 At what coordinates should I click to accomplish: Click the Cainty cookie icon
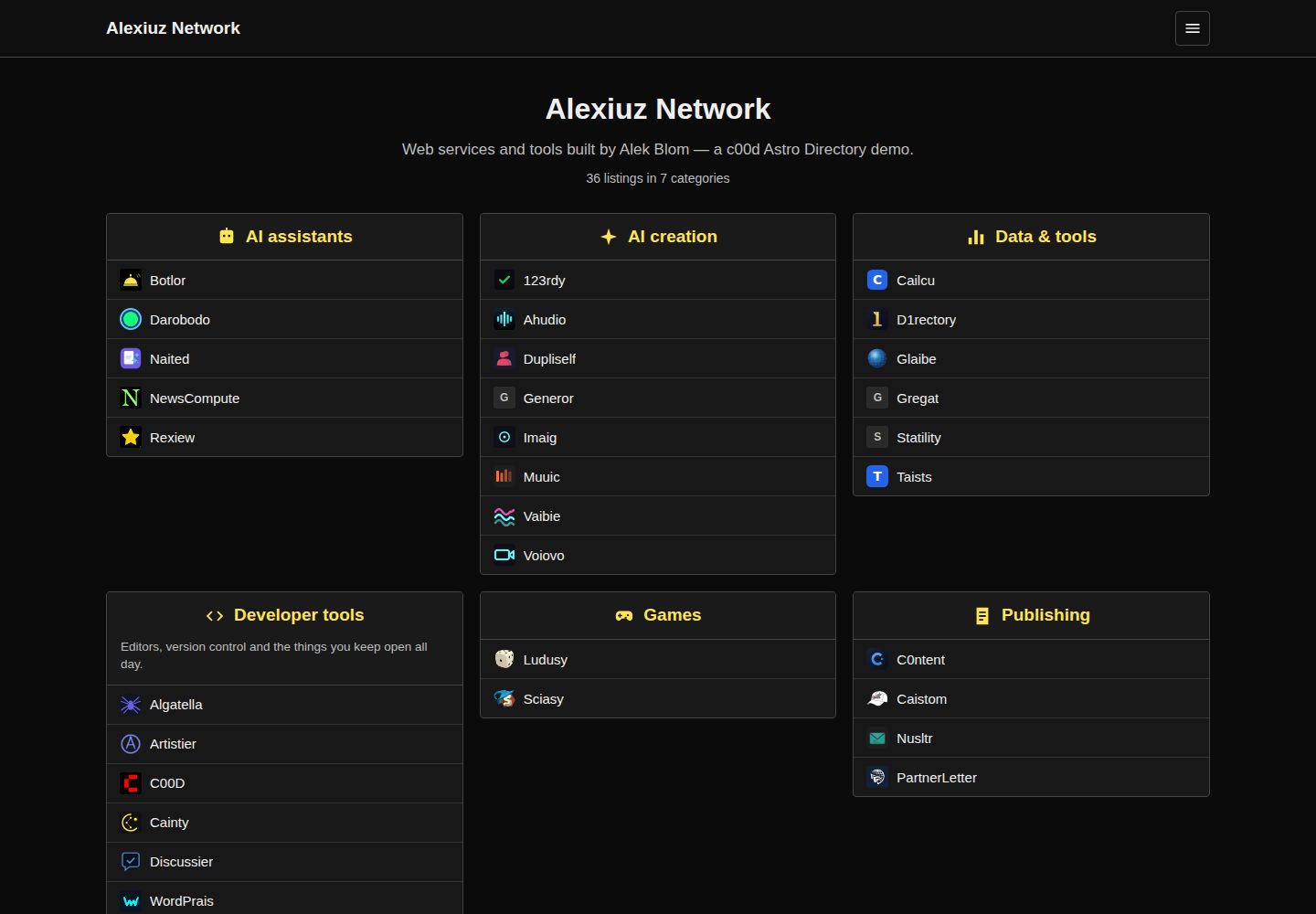click(131, 823)
